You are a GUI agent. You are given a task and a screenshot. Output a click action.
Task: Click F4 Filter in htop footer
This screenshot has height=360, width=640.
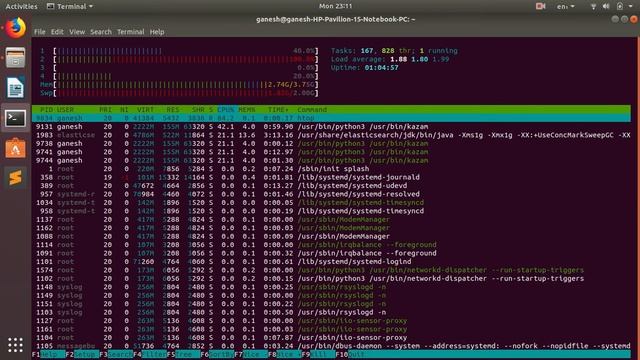click(150, 354)
